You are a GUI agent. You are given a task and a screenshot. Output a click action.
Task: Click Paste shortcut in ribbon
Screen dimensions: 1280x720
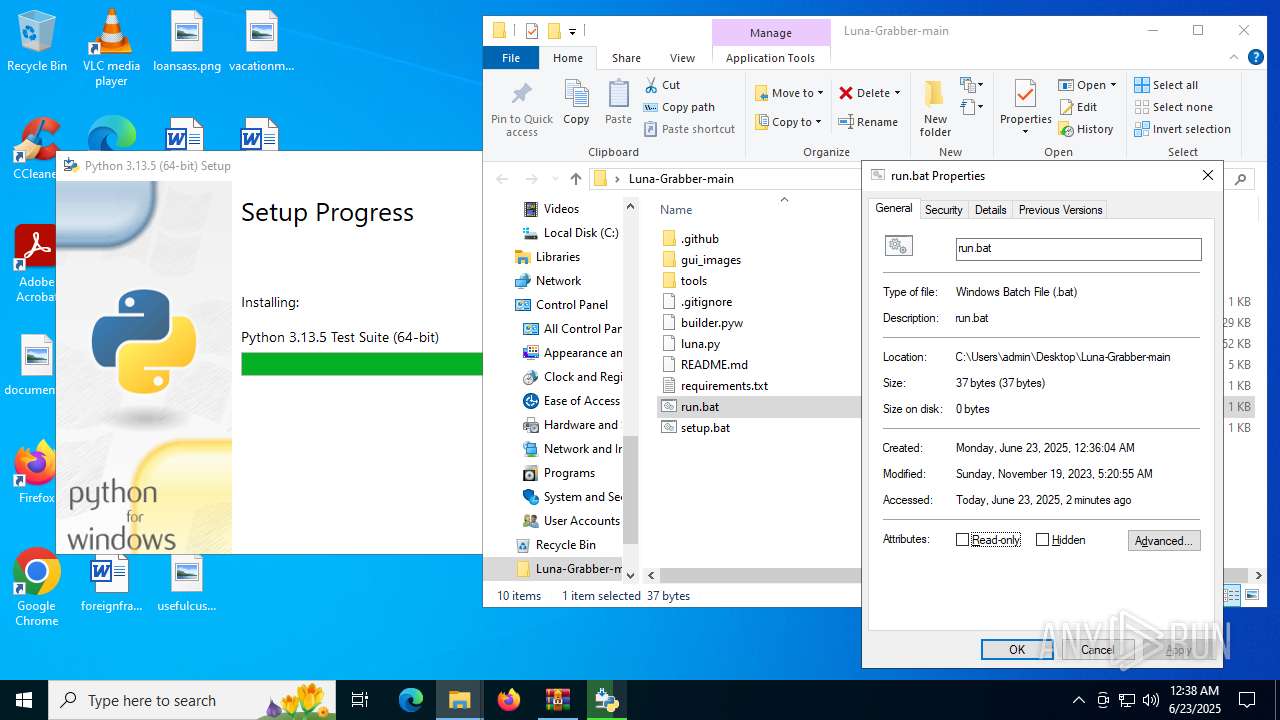pos(689,129)
